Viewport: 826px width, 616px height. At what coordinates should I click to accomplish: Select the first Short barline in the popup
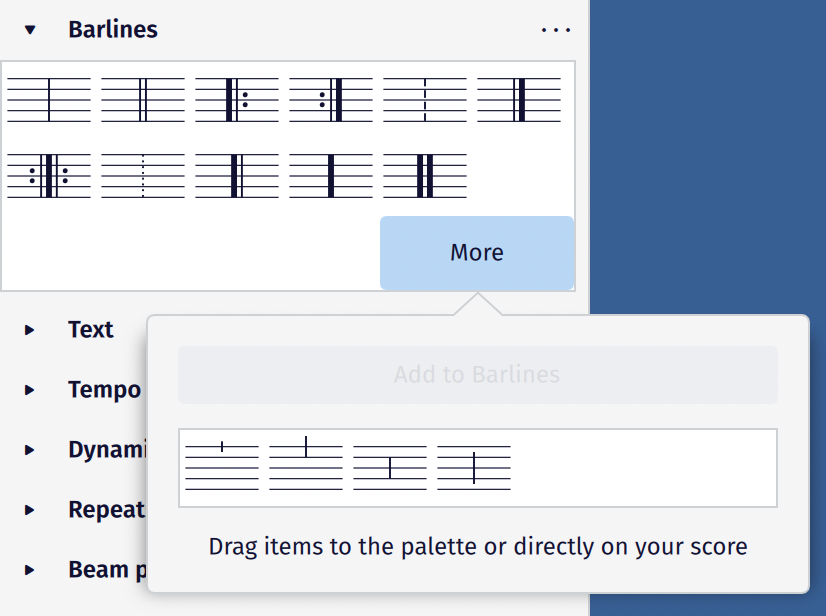389,468
